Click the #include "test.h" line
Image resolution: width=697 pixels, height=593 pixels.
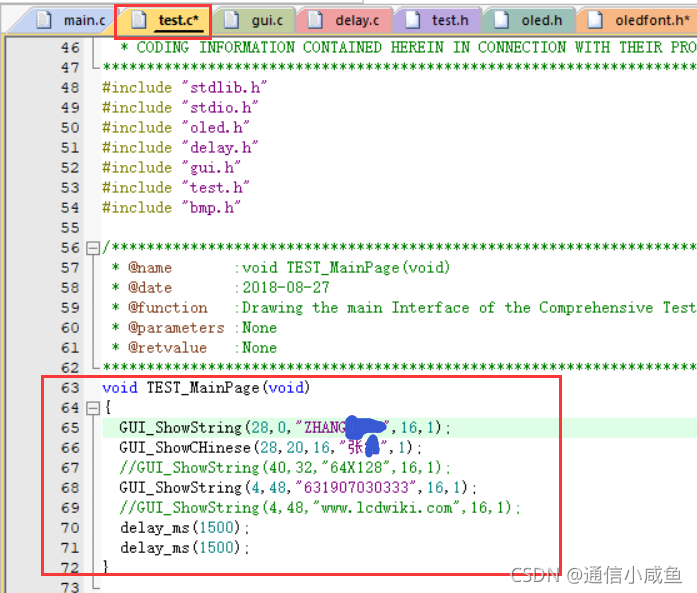click(176, 188)
